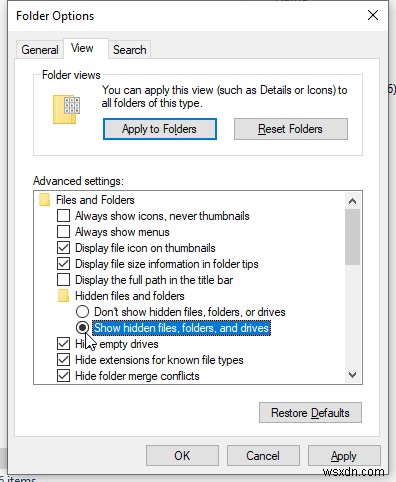The width and height of the screenshot is (396, 482).
Task: Click Restore Defaults
Action: [310, 413]
